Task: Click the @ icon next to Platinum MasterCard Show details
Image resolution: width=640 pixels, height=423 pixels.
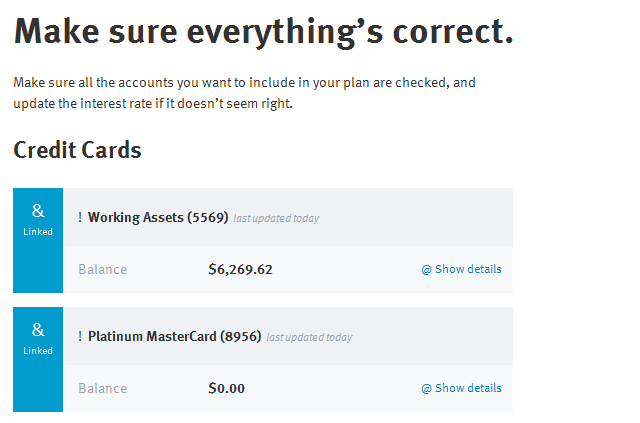Action: tap(426, 389)
